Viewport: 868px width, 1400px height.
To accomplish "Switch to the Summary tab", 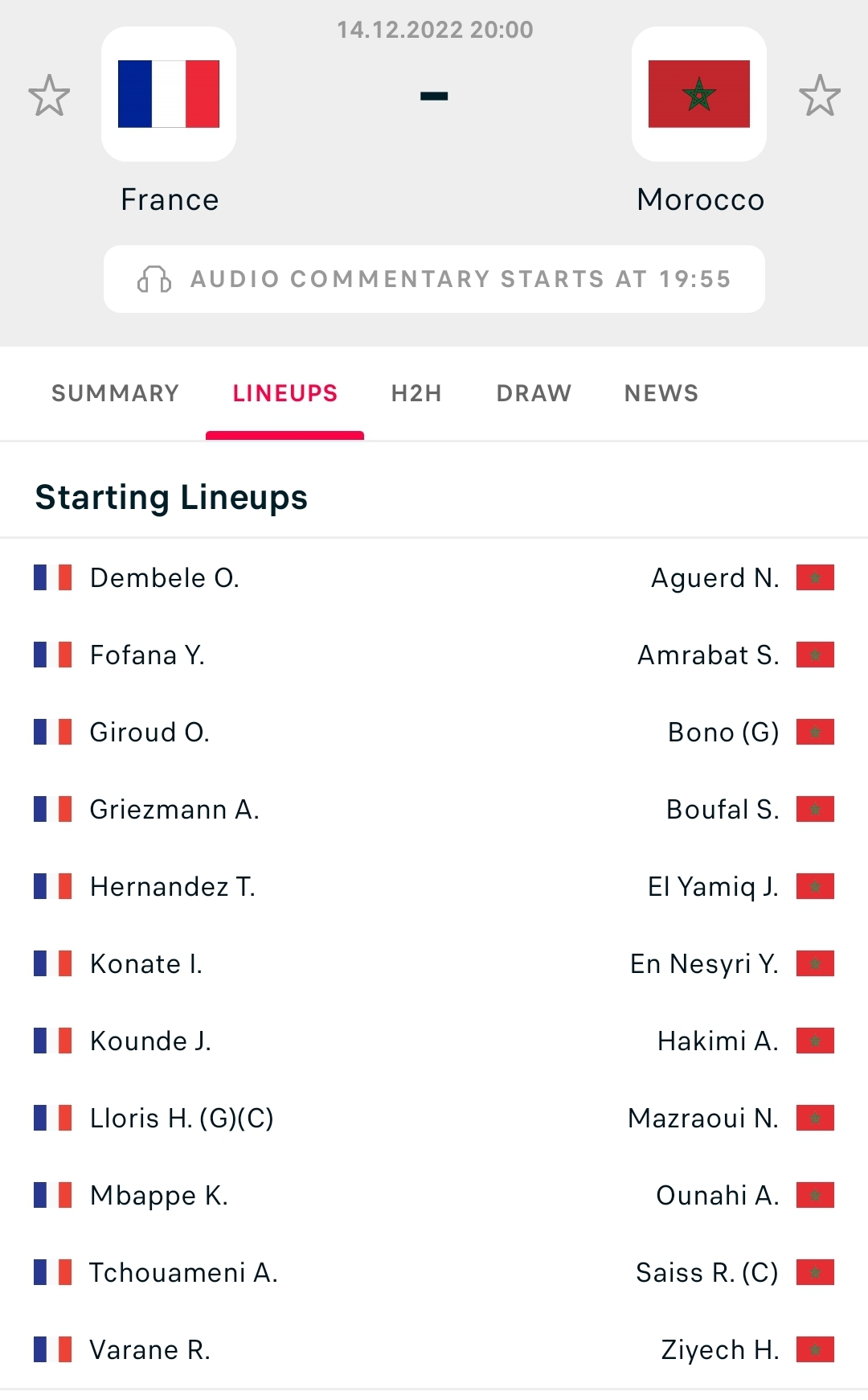I will pyautogui.click(x=115, y=393).
